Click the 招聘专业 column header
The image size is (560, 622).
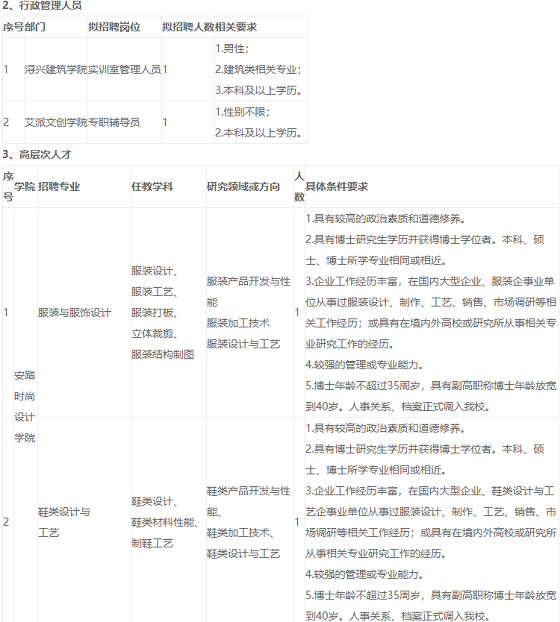pyautogui.click(x=59, y=186)
